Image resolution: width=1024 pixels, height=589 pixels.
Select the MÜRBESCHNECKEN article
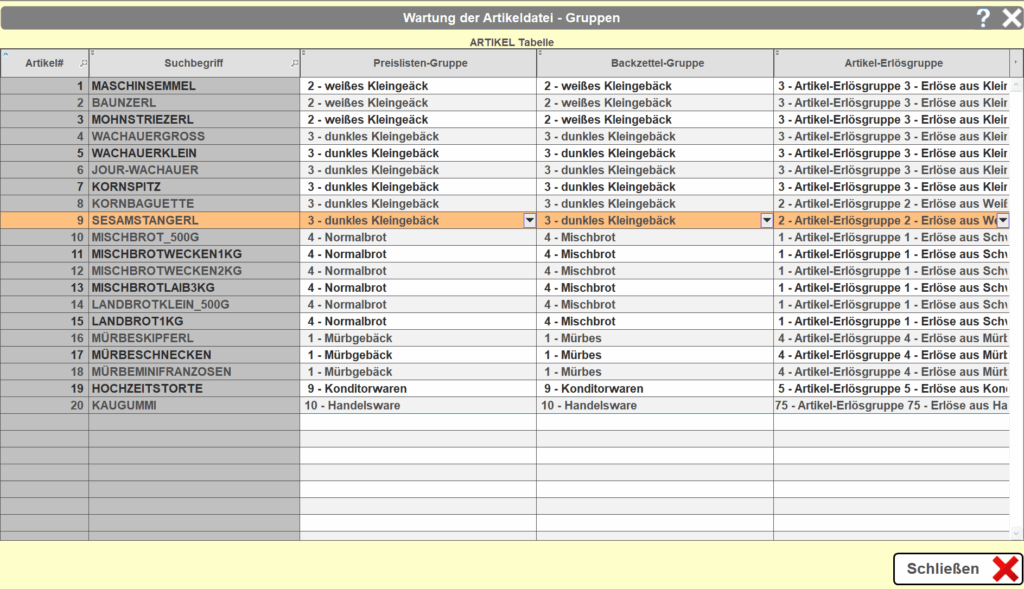coord(195,355)
